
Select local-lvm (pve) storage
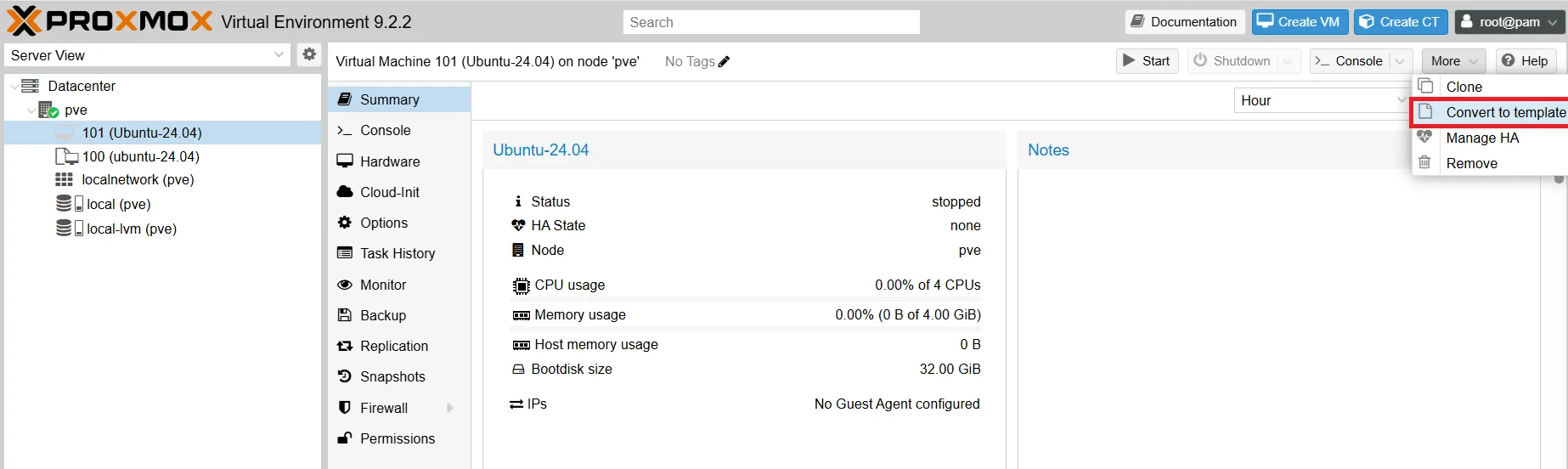coord(163,229)
